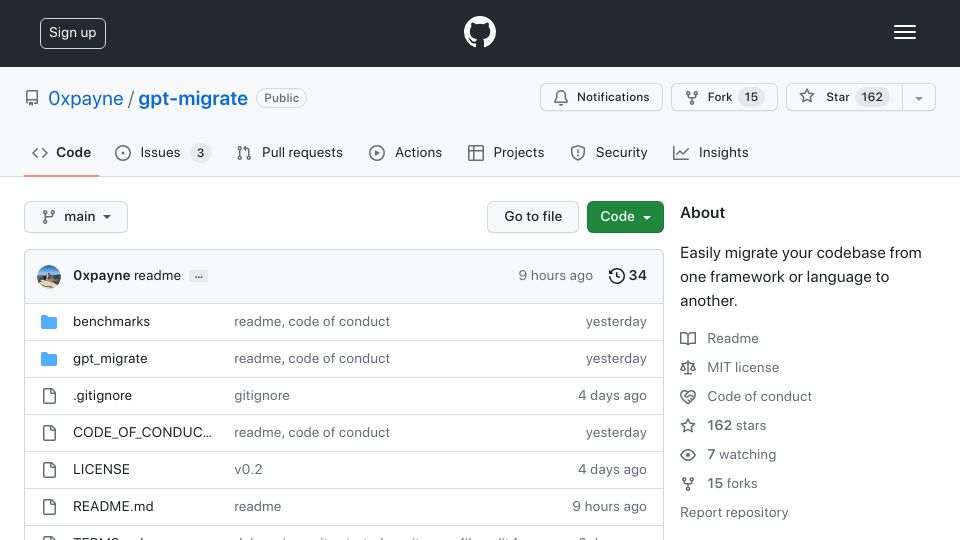
Task: Click the gpt_migrate folder icon
Action: [x=49, y=359]
